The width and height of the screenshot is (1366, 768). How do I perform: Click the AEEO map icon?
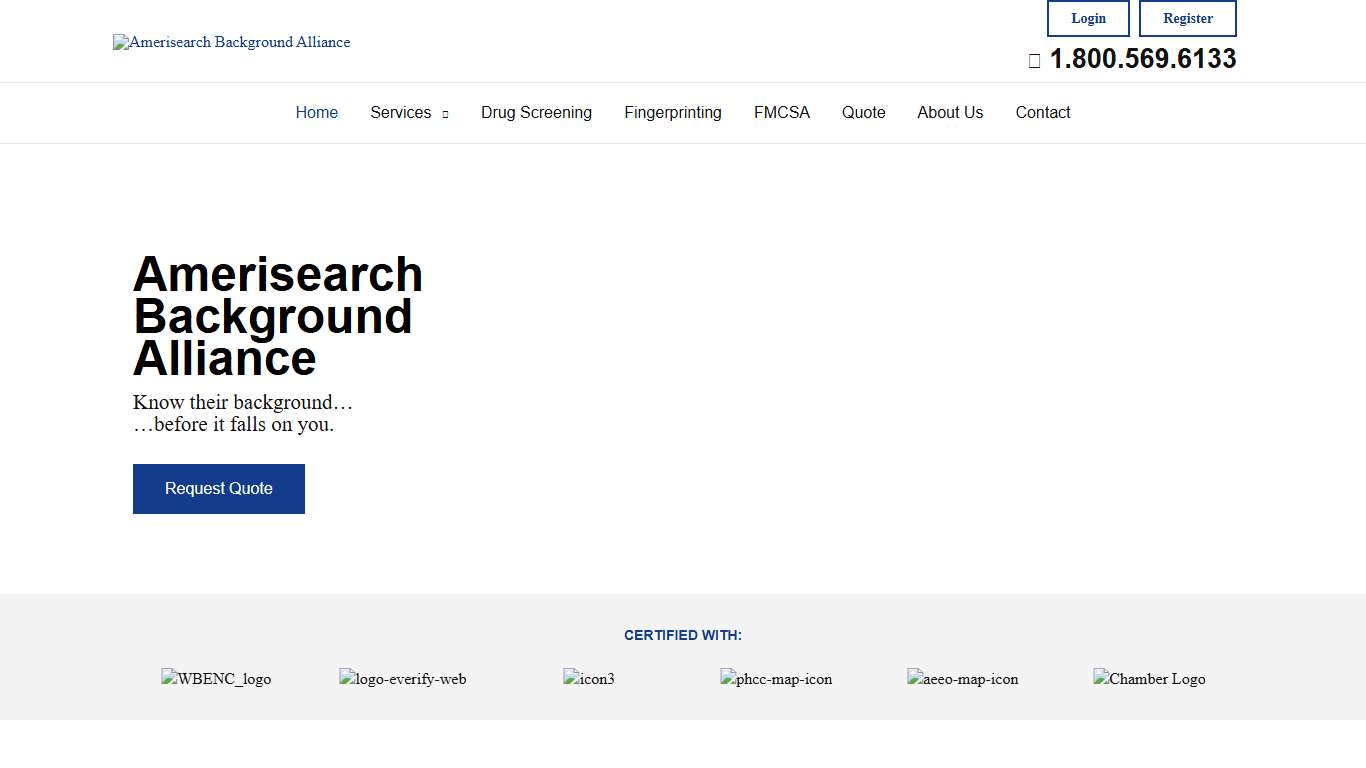point(962,678)
